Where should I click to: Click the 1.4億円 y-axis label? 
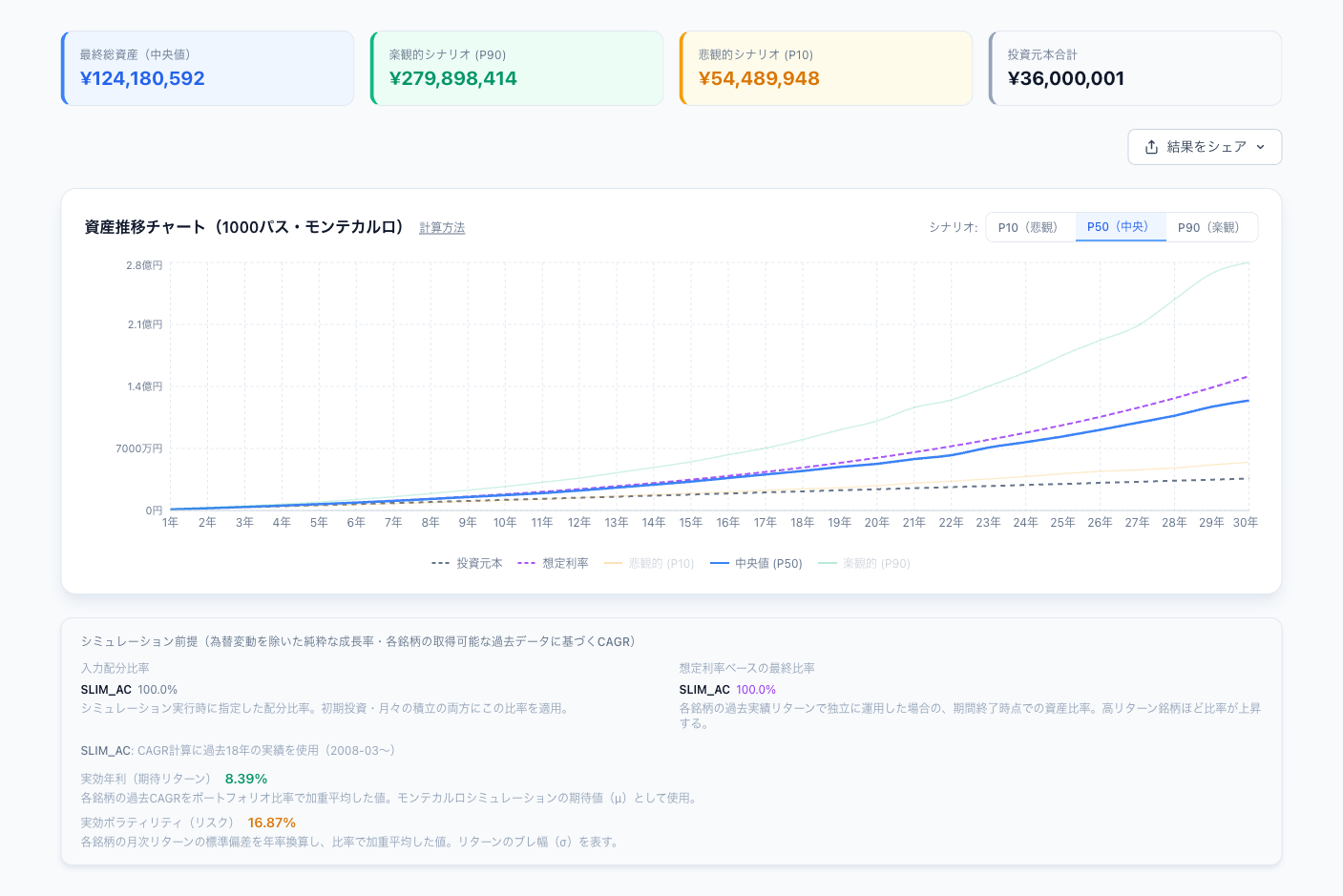[145, 386]
